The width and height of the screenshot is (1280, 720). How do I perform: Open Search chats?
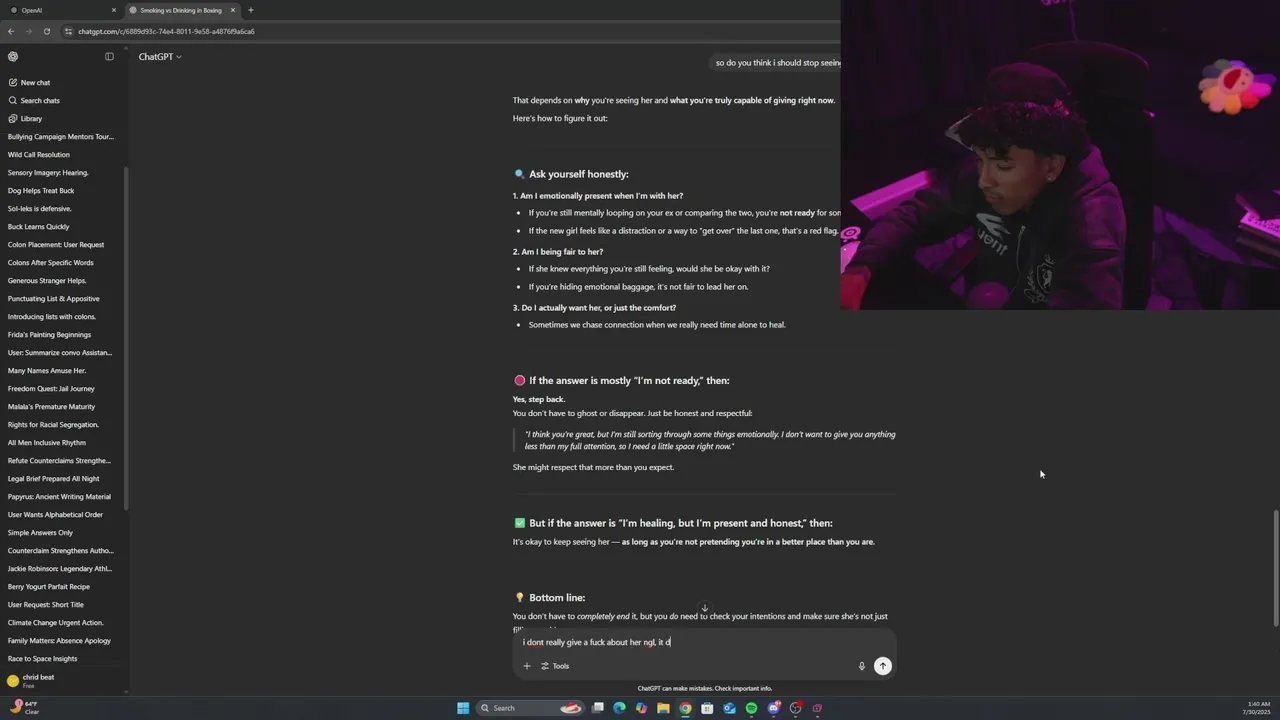click(34, 101)
